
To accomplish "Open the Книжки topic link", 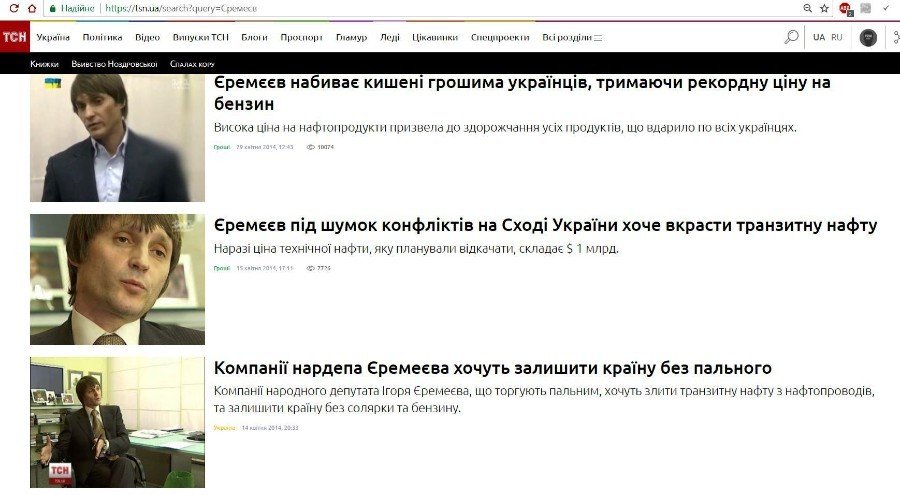I will (44, 64).
